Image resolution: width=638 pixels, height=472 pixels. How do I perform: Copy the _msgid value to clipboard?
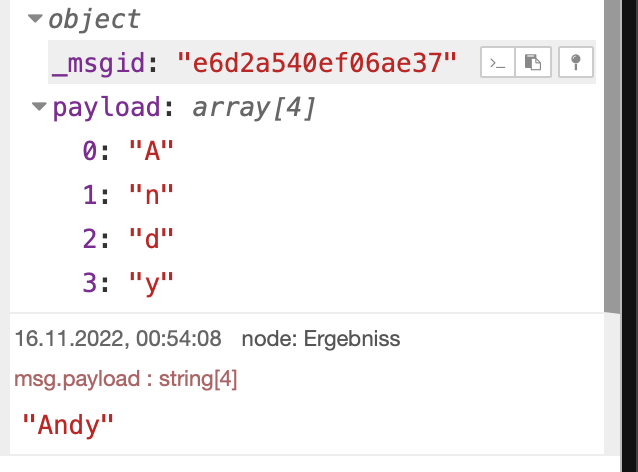[533, 62]
